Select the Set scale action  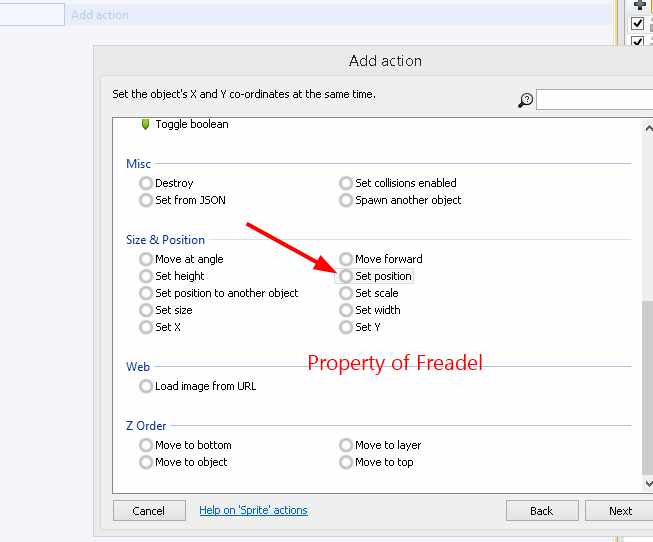pyautogui.click(x=376, y=293)
